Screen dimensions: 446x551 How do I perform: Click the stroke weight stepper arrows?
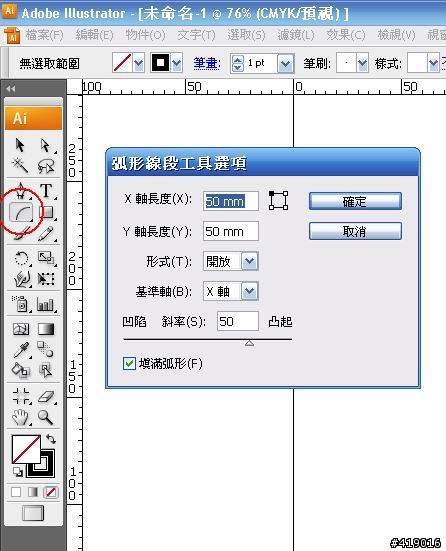(238, 64)
